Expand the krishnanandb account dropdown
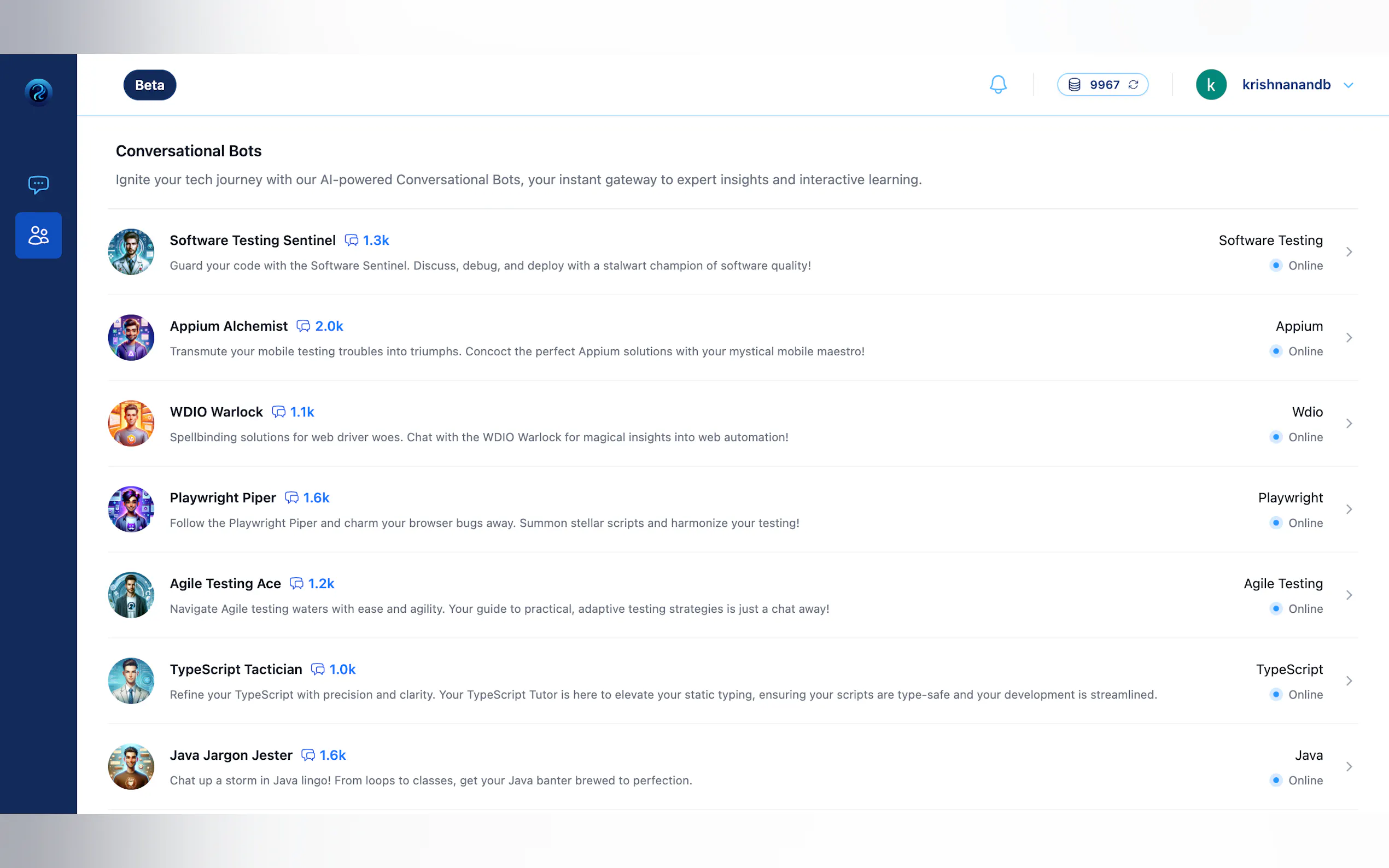The height and width of the screenshot is (868, 1389). click(1348, 85)
